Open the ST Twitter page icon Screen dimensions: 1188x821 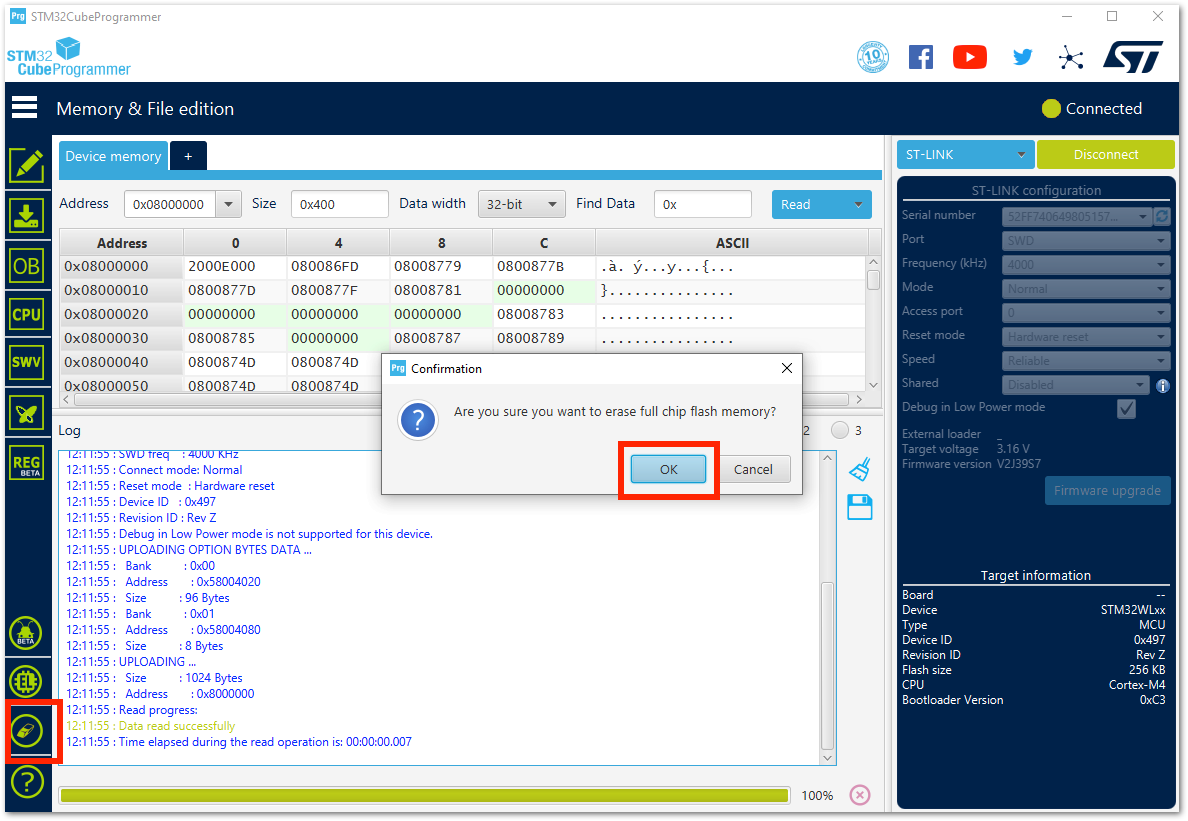[1022, 57]
